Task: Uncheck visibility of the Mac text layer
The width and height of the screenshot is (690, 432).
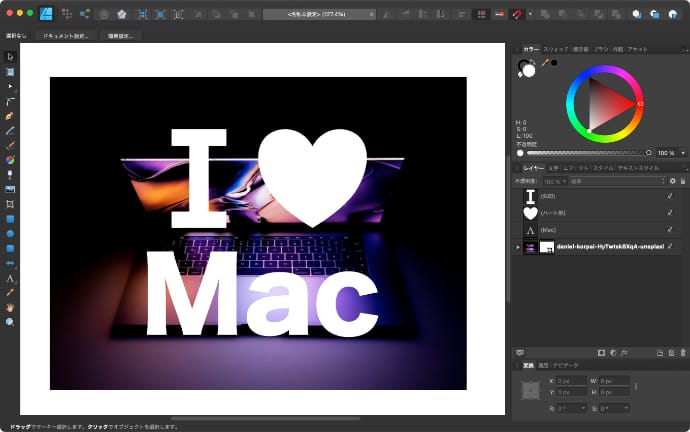Action: (670, 229)
